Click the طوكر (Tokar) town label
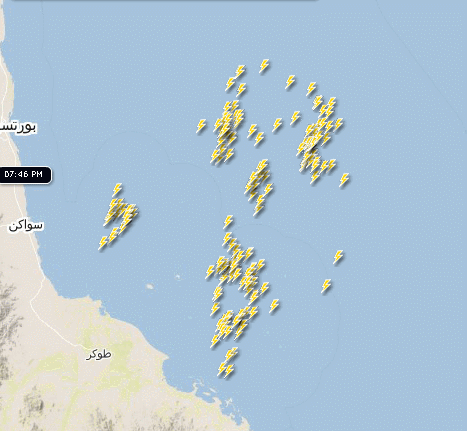The image size is (467, 431). pos(99,354)
